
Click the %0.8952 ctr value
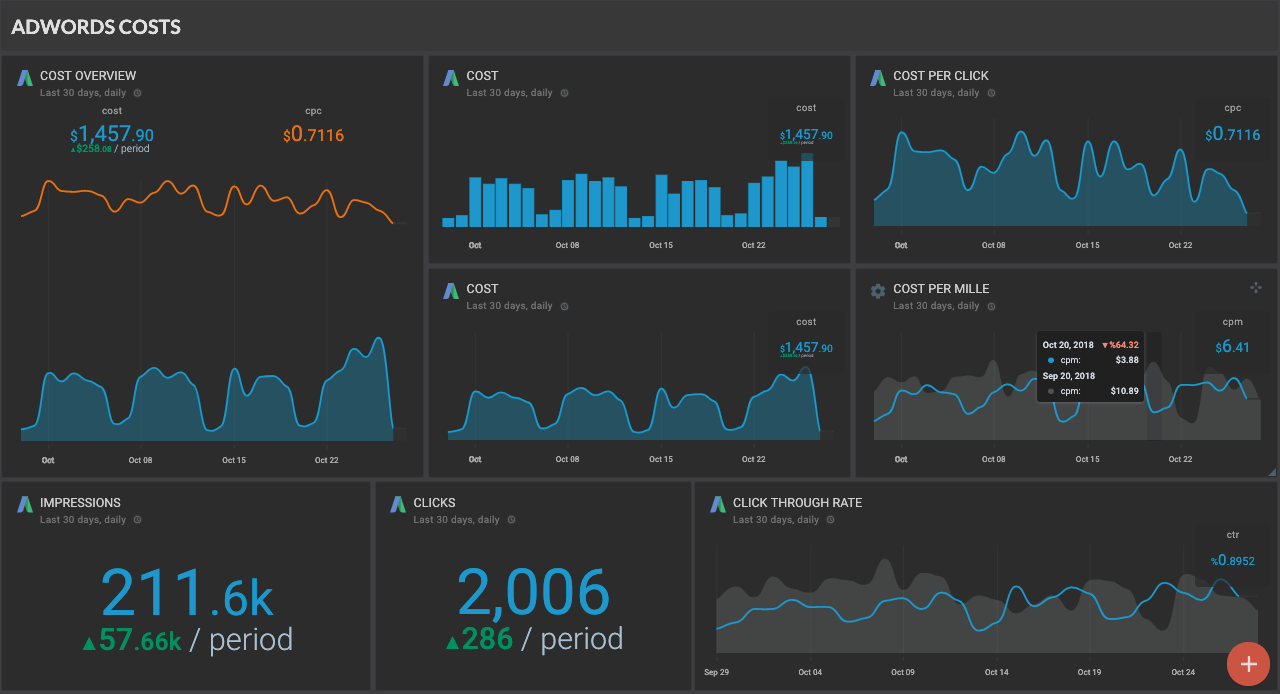(1232, 561)
